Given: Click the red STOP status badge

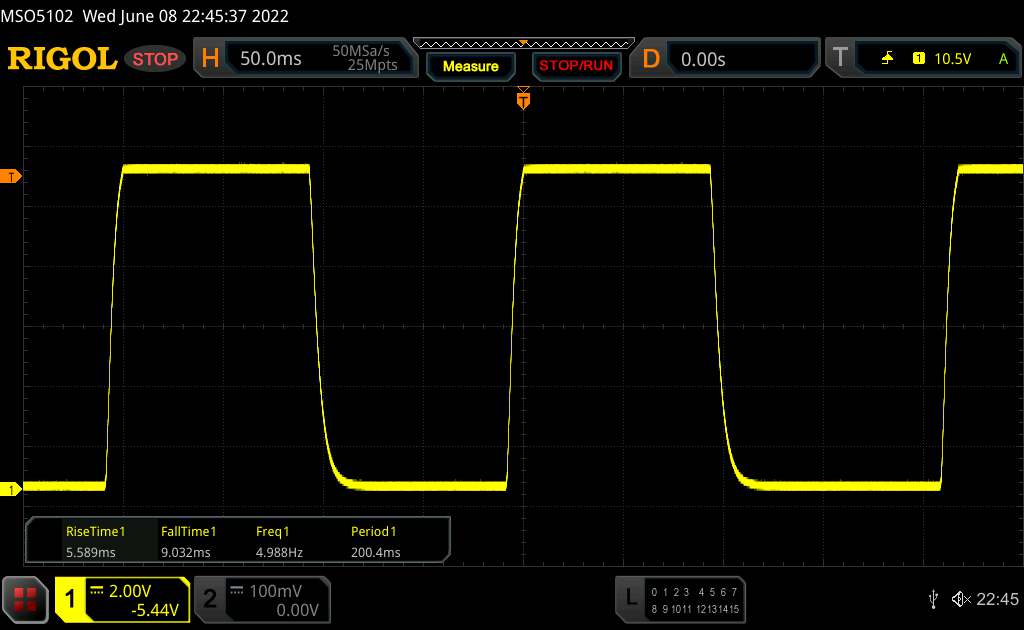Looking at the screenshot, I should (156, 59).
